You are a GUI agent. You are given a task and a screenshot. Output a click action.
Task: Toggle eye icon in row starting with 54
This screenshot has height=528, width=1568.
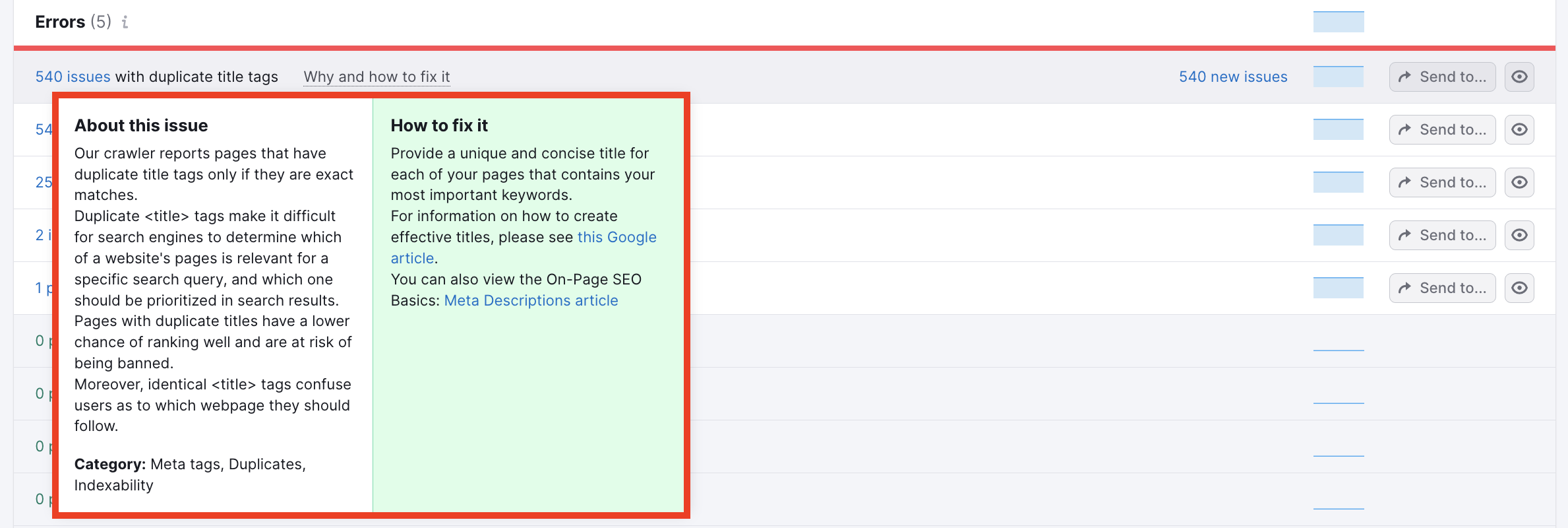[x=1519, y=129]
